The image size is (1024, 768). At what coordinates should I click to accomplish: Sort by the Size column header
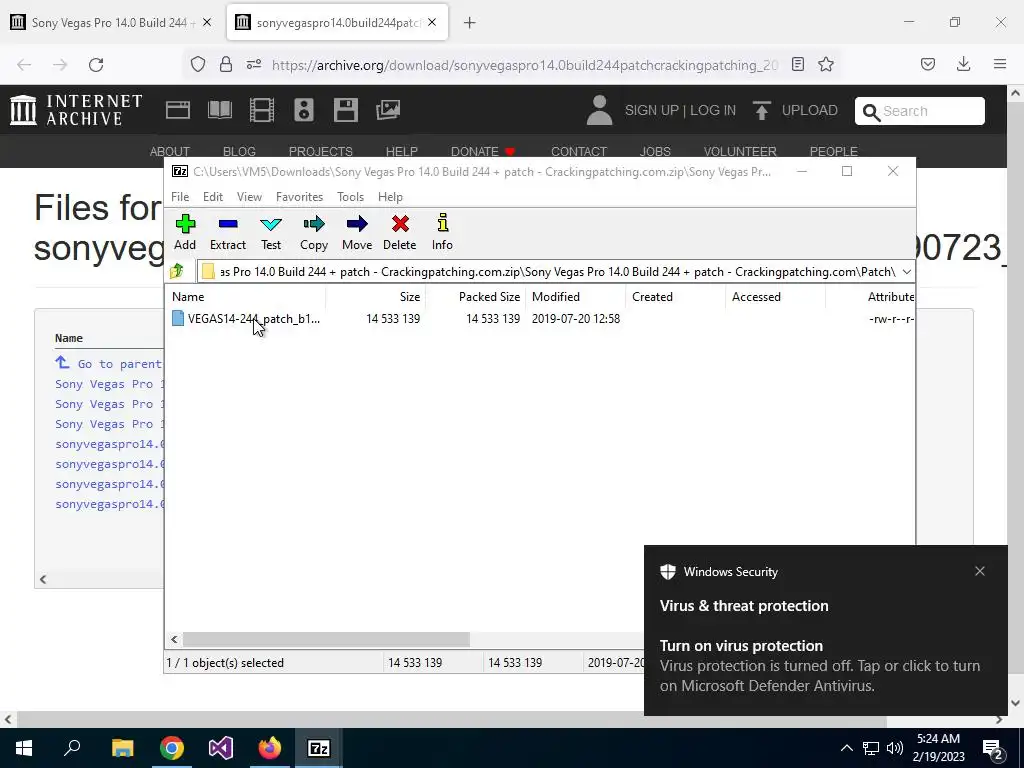pos(376,296)
